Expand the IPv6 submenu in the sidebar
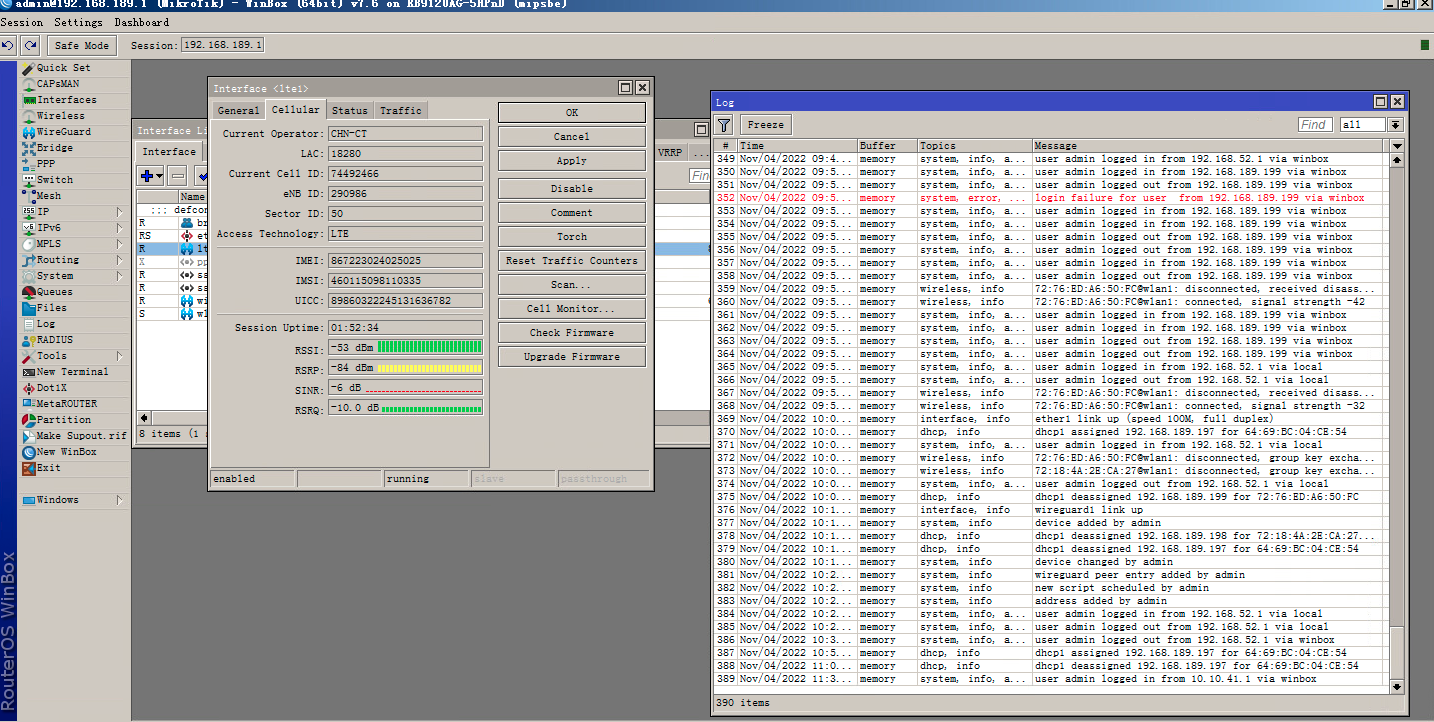 pyautogui.click(x=120, y=228)
